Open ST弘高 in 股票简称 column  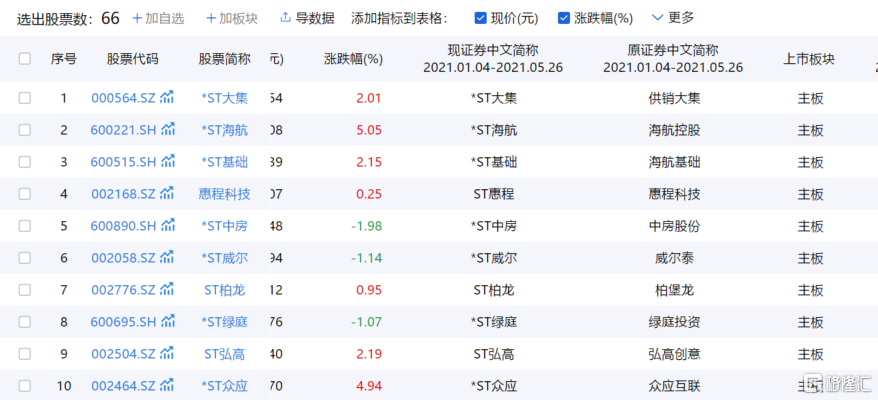225,354
